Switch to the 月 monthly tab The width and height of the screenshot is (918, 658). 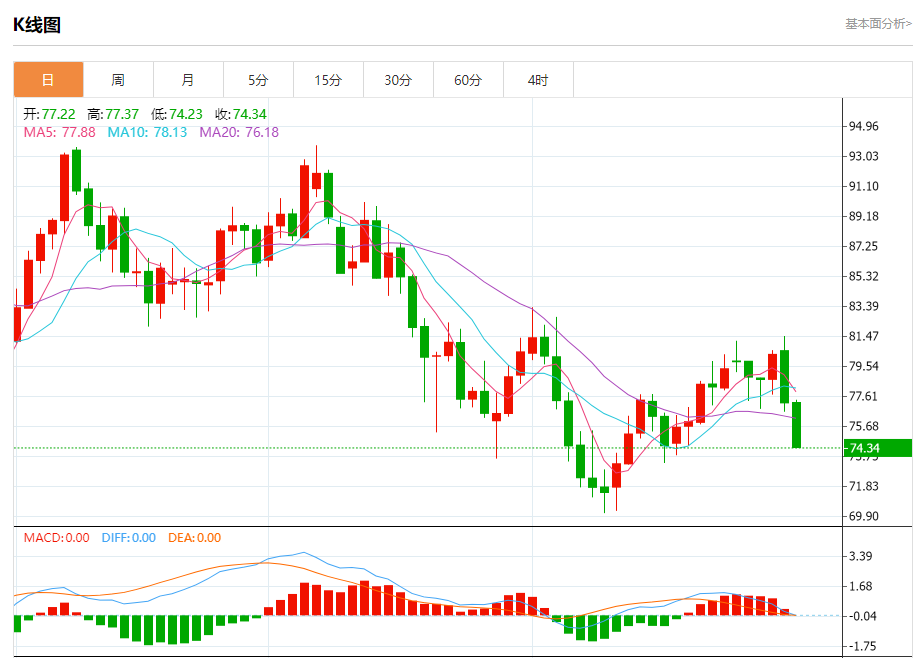188,80
